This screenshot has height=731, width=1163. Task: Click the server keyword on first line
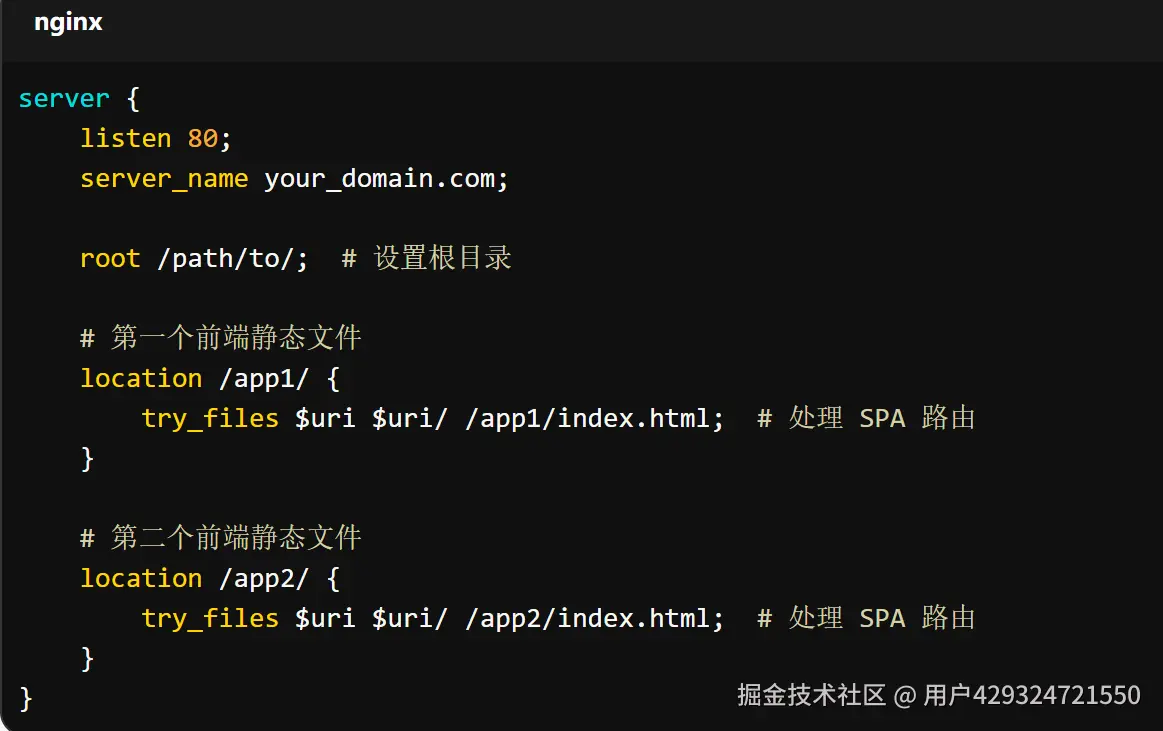click(64, 98)
